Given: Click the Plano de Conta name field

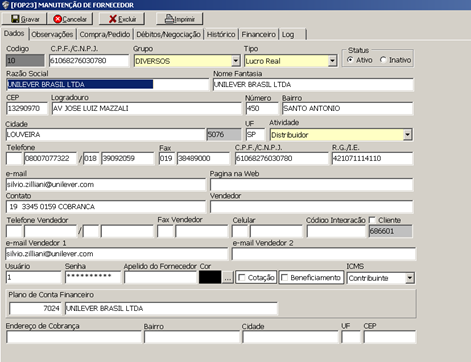Looking at the screenshot, I should pyautogui.click(x=171, y=308).
